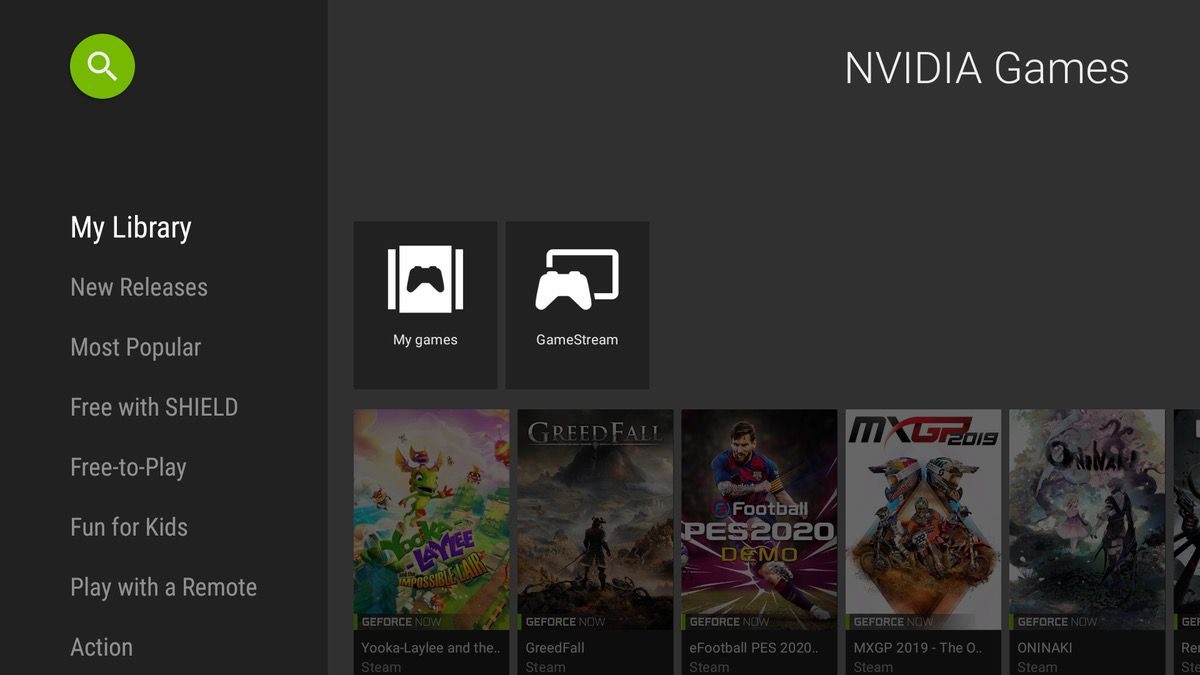Open the ONINAKI game cover

(x=1087, y=519)
